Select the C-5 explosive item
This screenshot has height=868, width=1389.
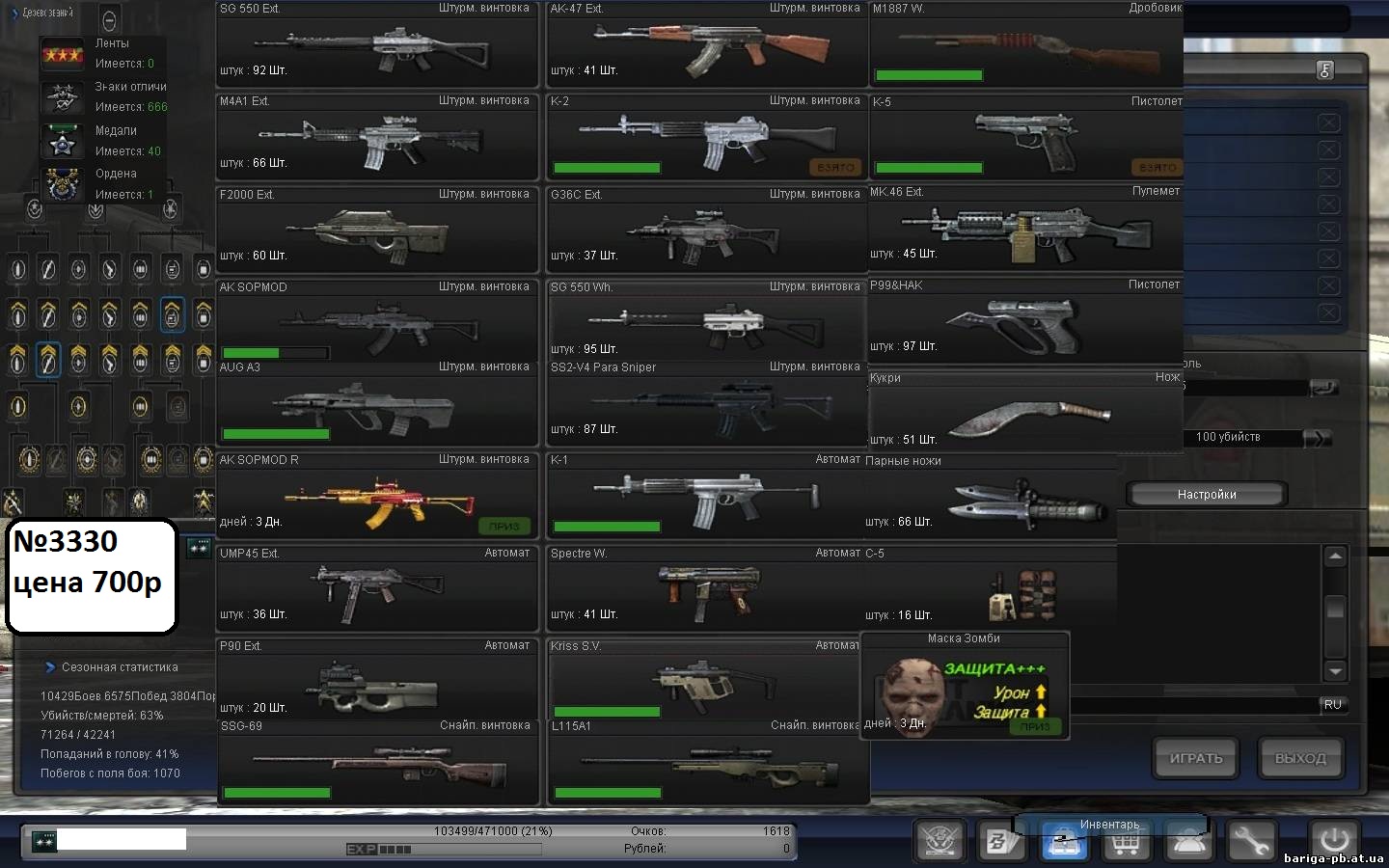coord(990,587)
